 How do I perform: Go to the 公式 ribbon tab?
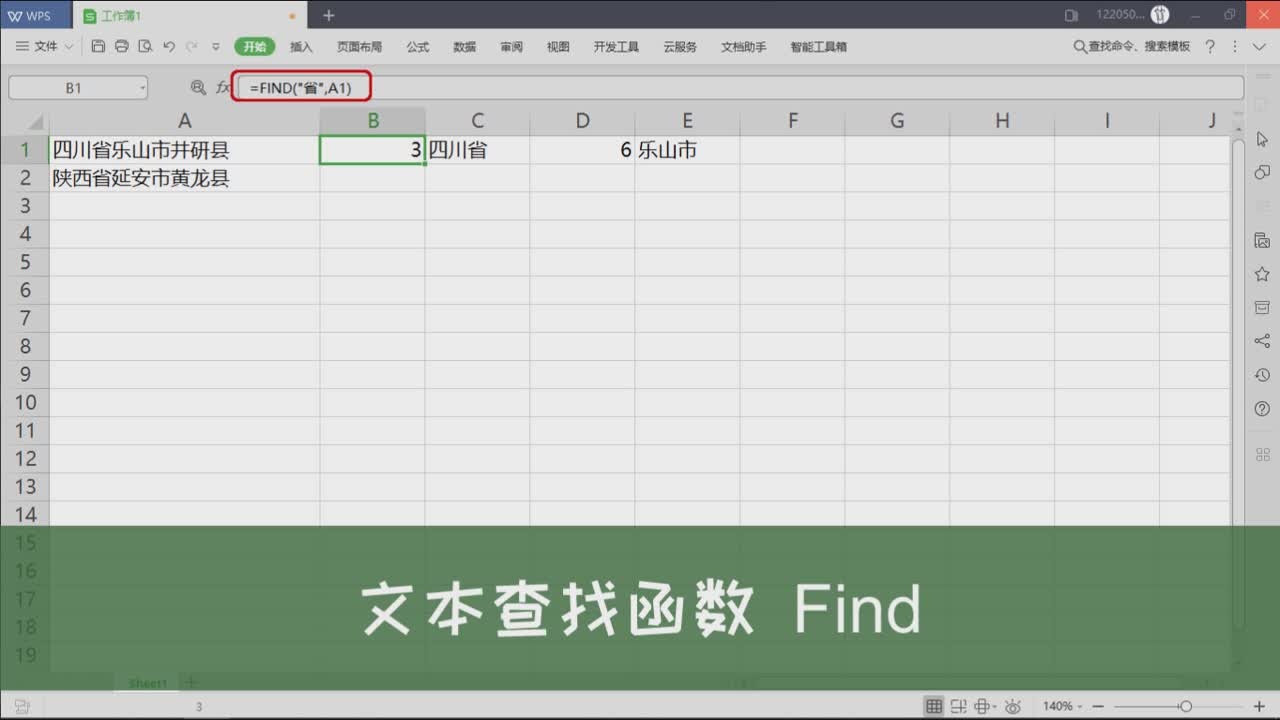pos(418,47)
